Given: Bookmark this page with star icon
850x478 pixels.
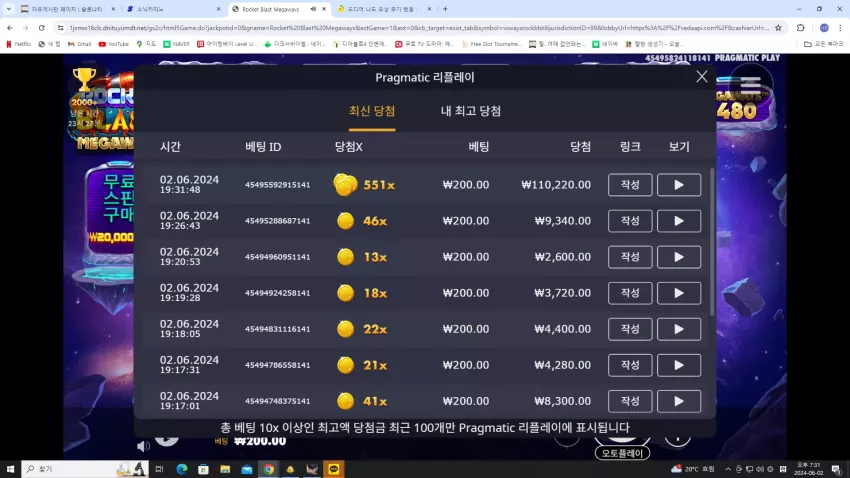Looking at the screenshot, I should pos(778,28).
